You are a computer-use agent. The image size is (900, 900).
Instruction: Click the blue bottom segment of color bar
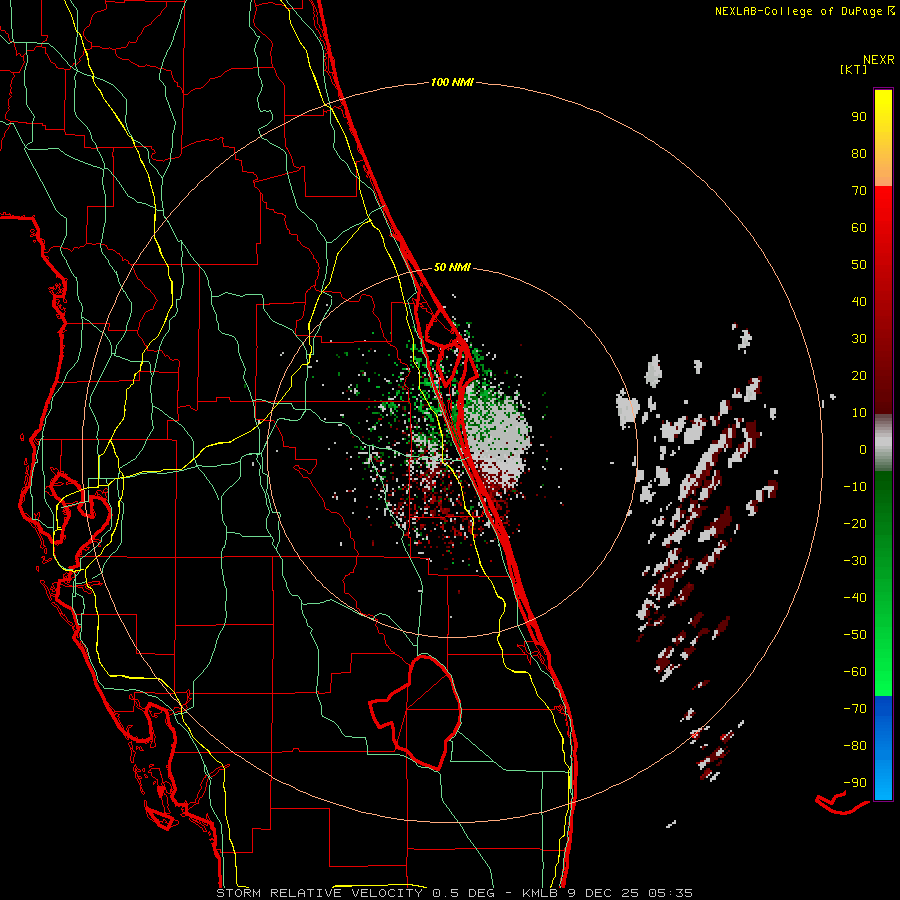883,748
